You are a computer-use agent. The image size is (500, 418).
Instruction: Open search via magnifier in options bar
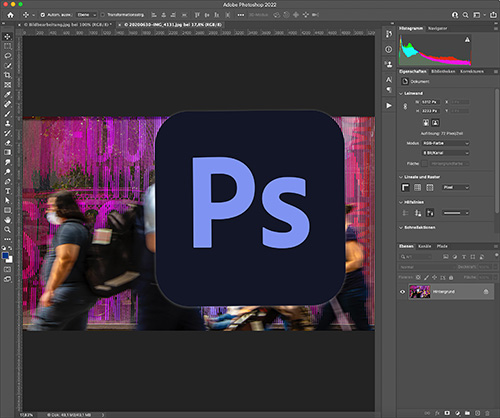[x=465, y=15]
